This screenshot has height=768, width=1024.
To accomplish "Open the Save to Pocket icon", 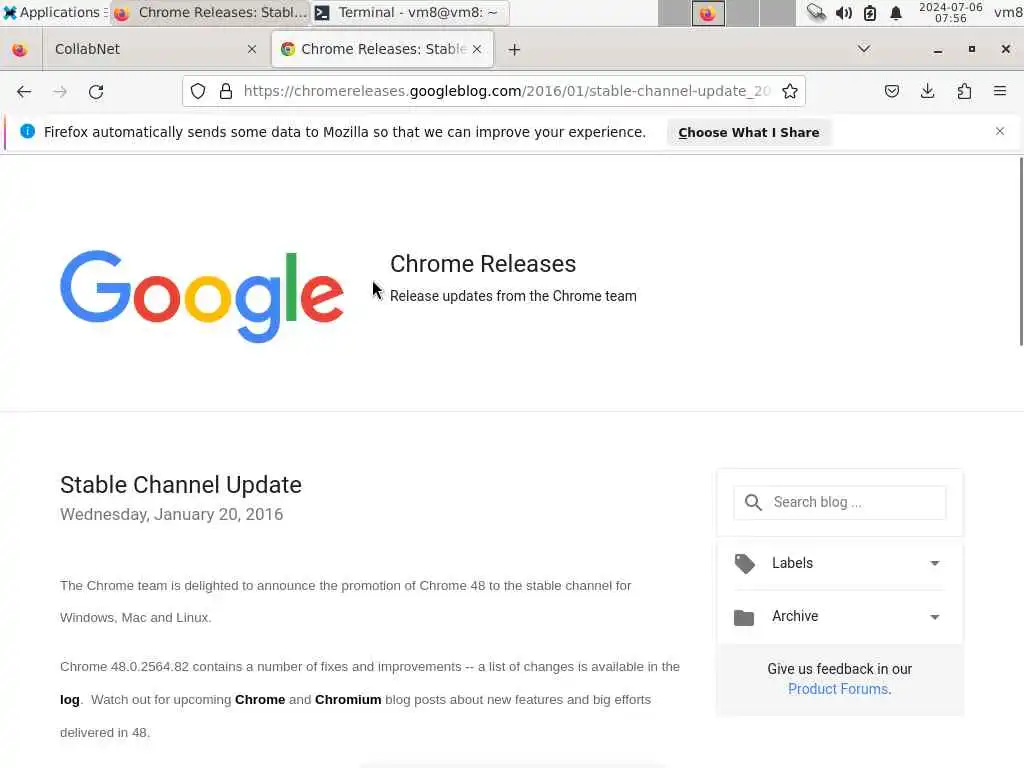I will pos(891,91).
